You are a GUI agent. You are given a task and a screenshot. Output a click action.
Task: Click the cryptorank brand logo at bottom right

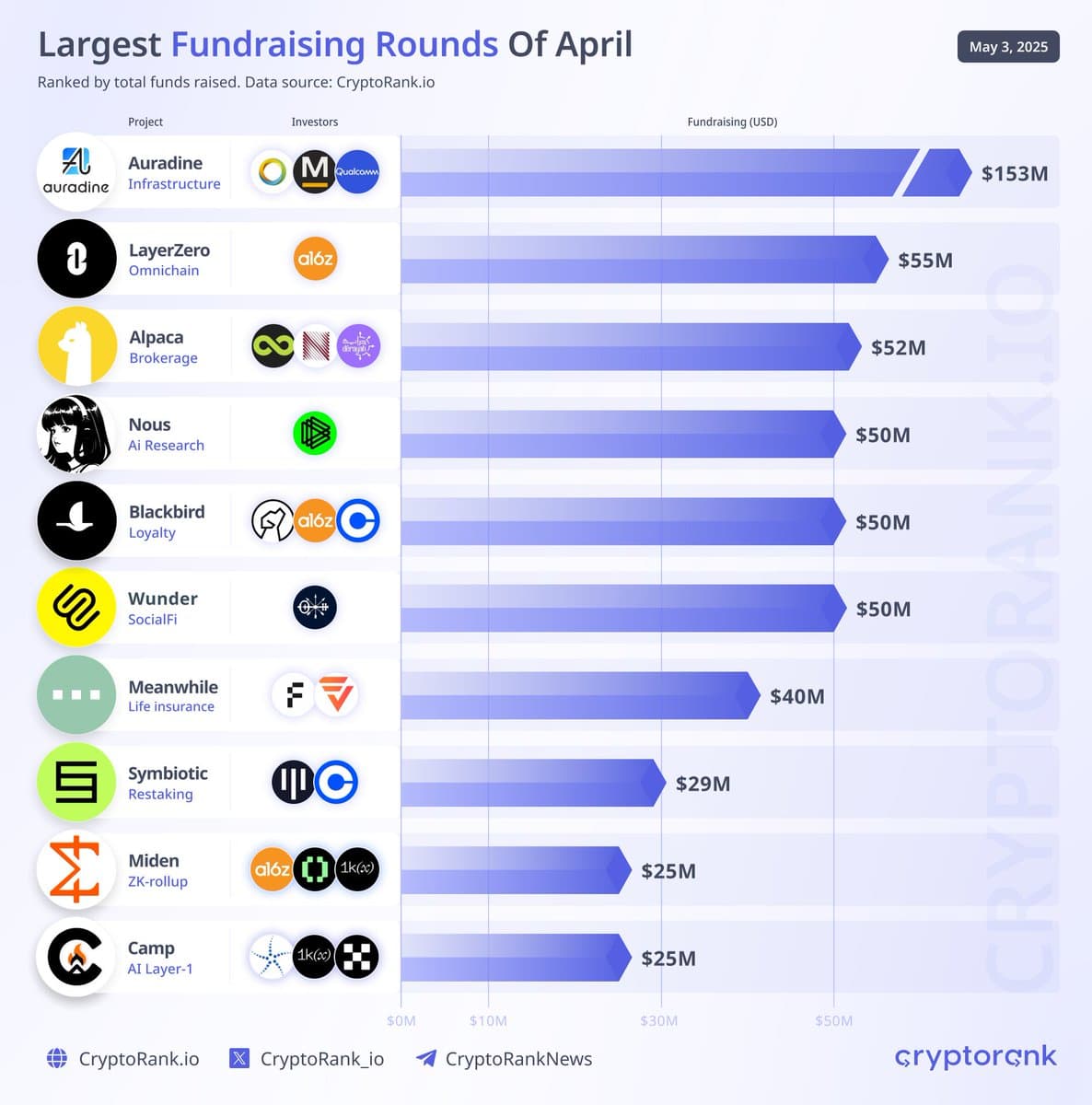pyautogui.click(x=976, y=1057)
